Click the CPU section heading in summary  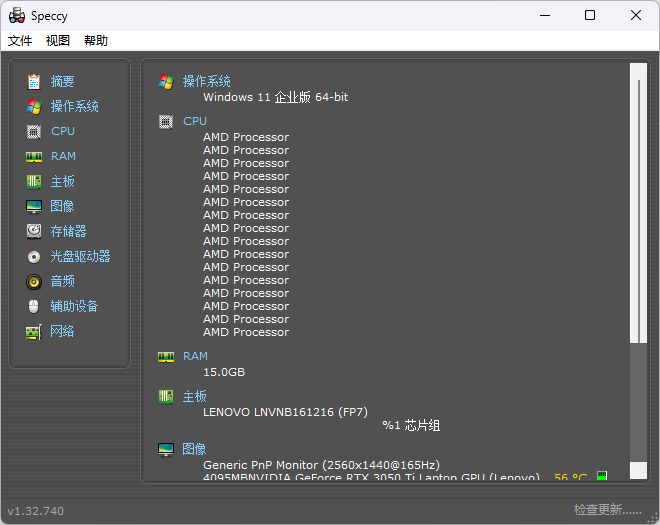pos(195,121)
